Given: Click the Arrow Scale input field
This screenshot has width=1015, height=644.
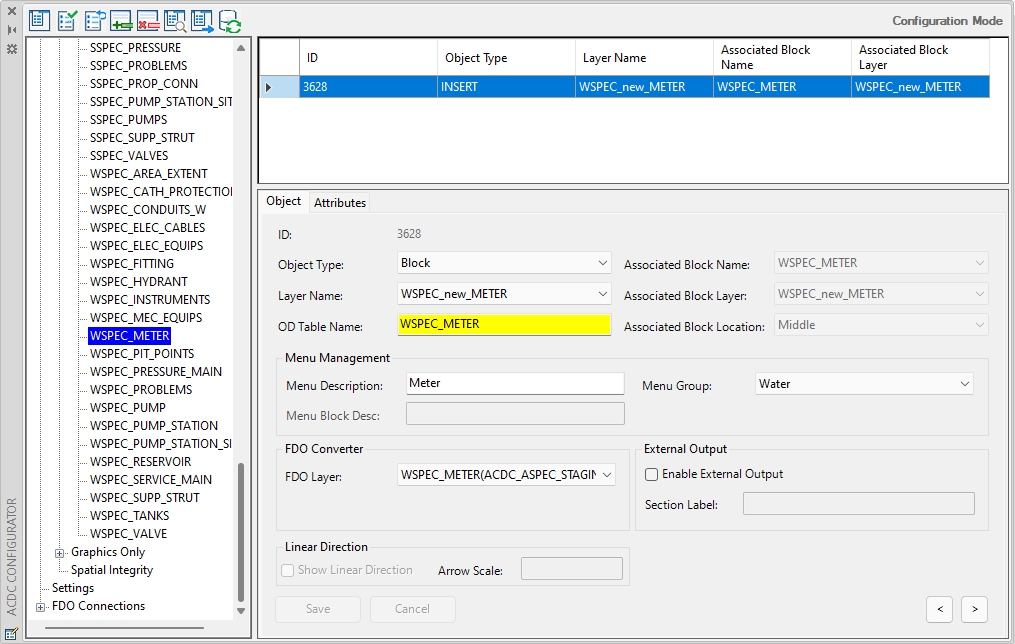Looking at the screenshot, I should (x=572, y=570).
